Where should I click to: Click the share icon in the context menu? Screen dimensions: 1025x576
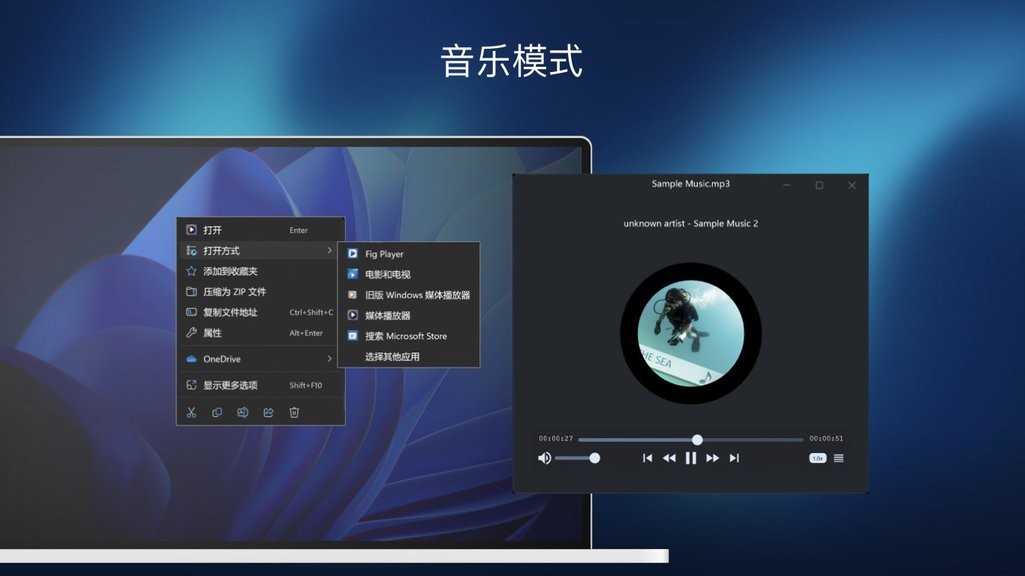[x=268, y=411]
